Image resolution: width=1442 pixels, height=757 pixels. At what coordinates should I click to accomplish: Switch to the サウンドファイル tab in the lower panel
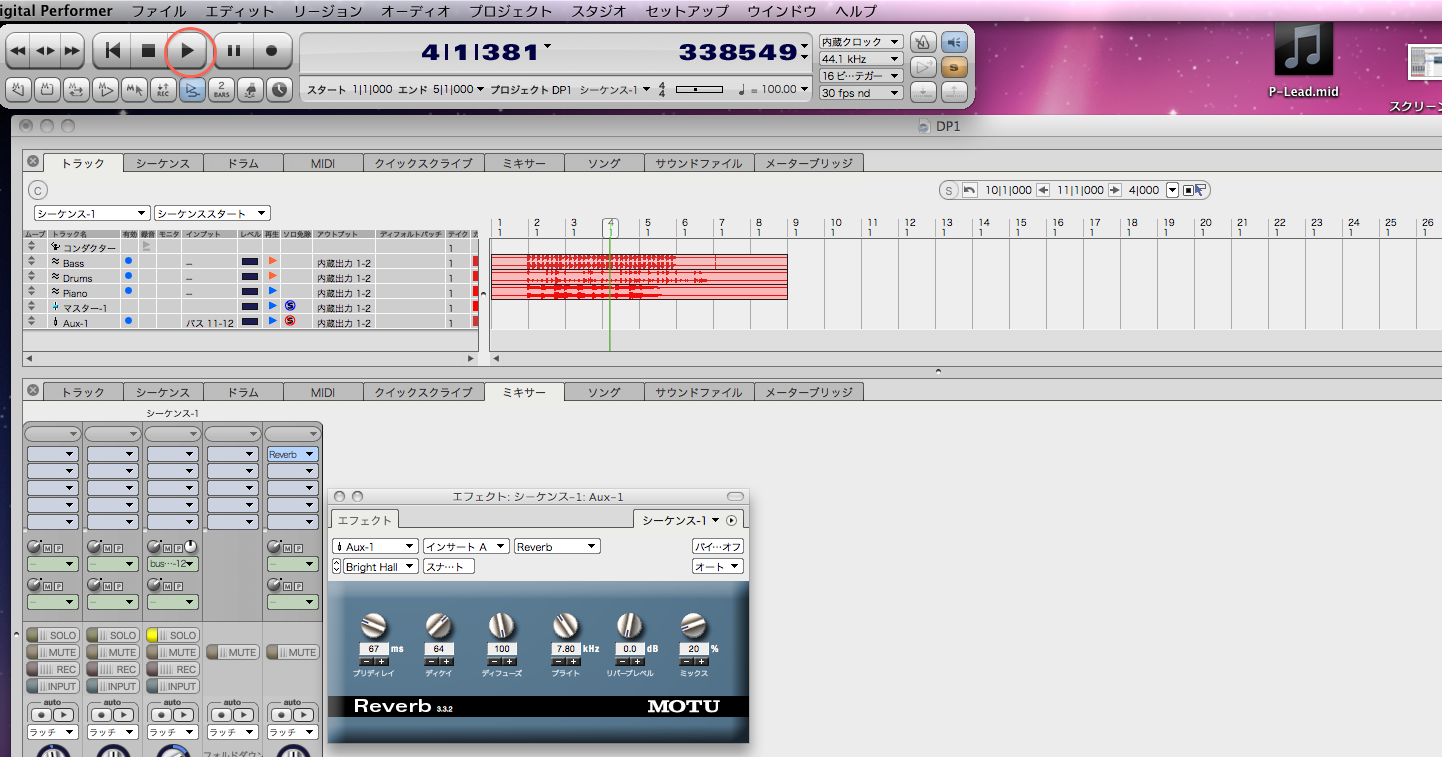[x=699, y=392]
